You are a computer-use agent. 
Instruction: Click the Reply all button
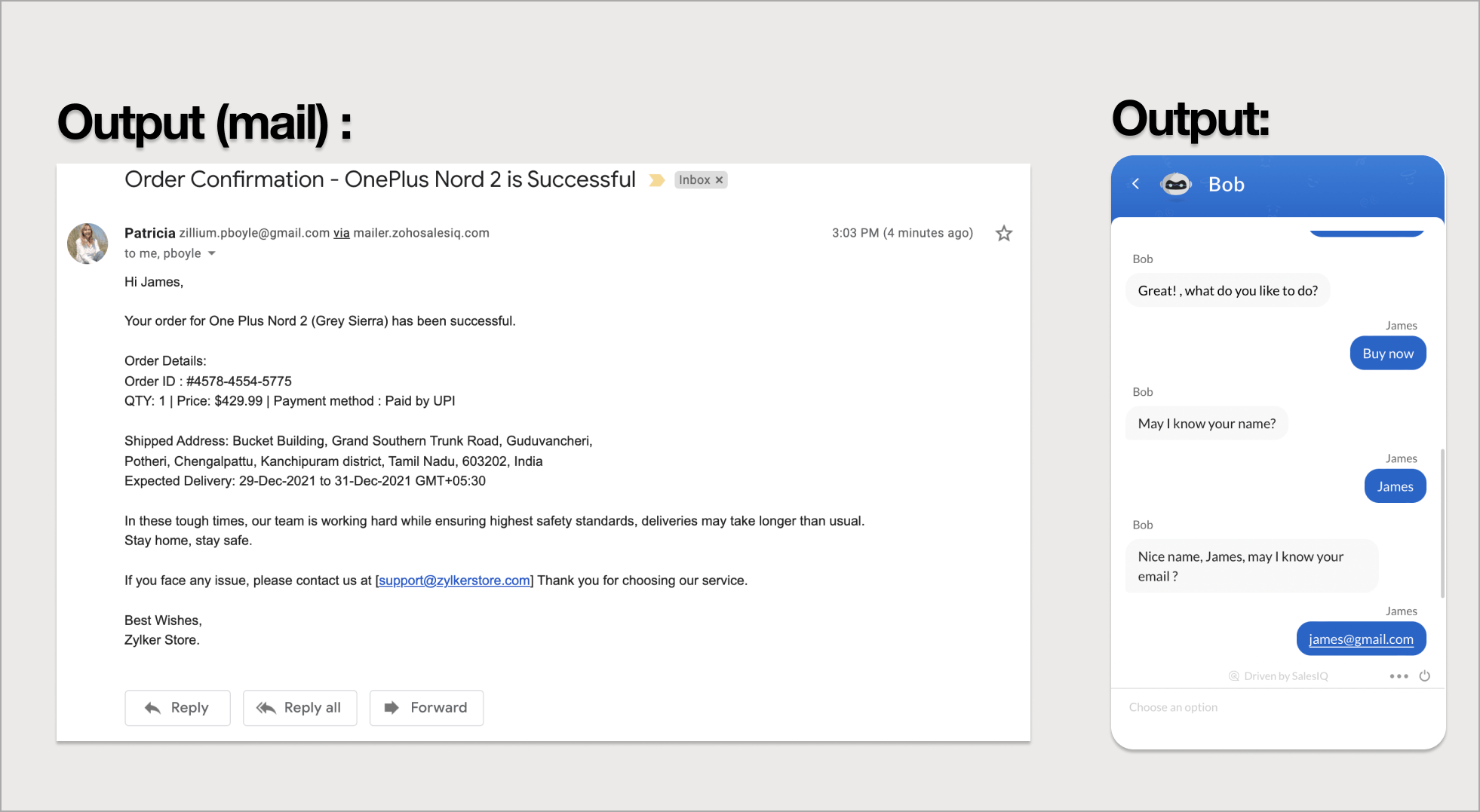(299, 708)
